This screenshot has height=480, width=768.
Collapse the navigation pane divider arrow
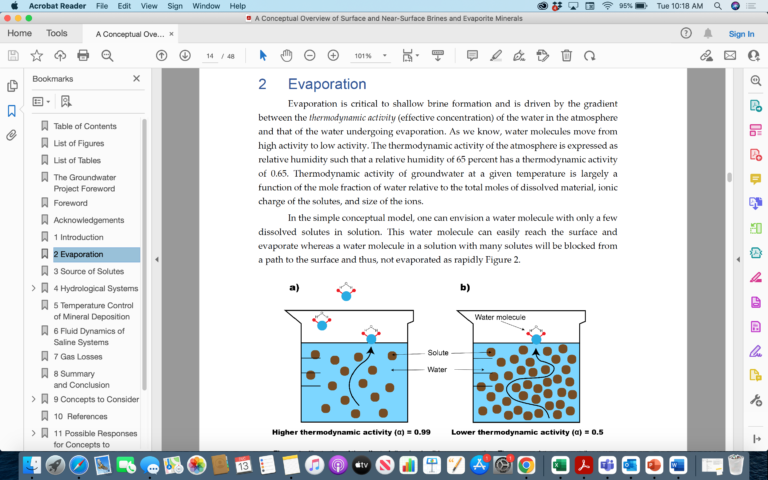point(155,260)
